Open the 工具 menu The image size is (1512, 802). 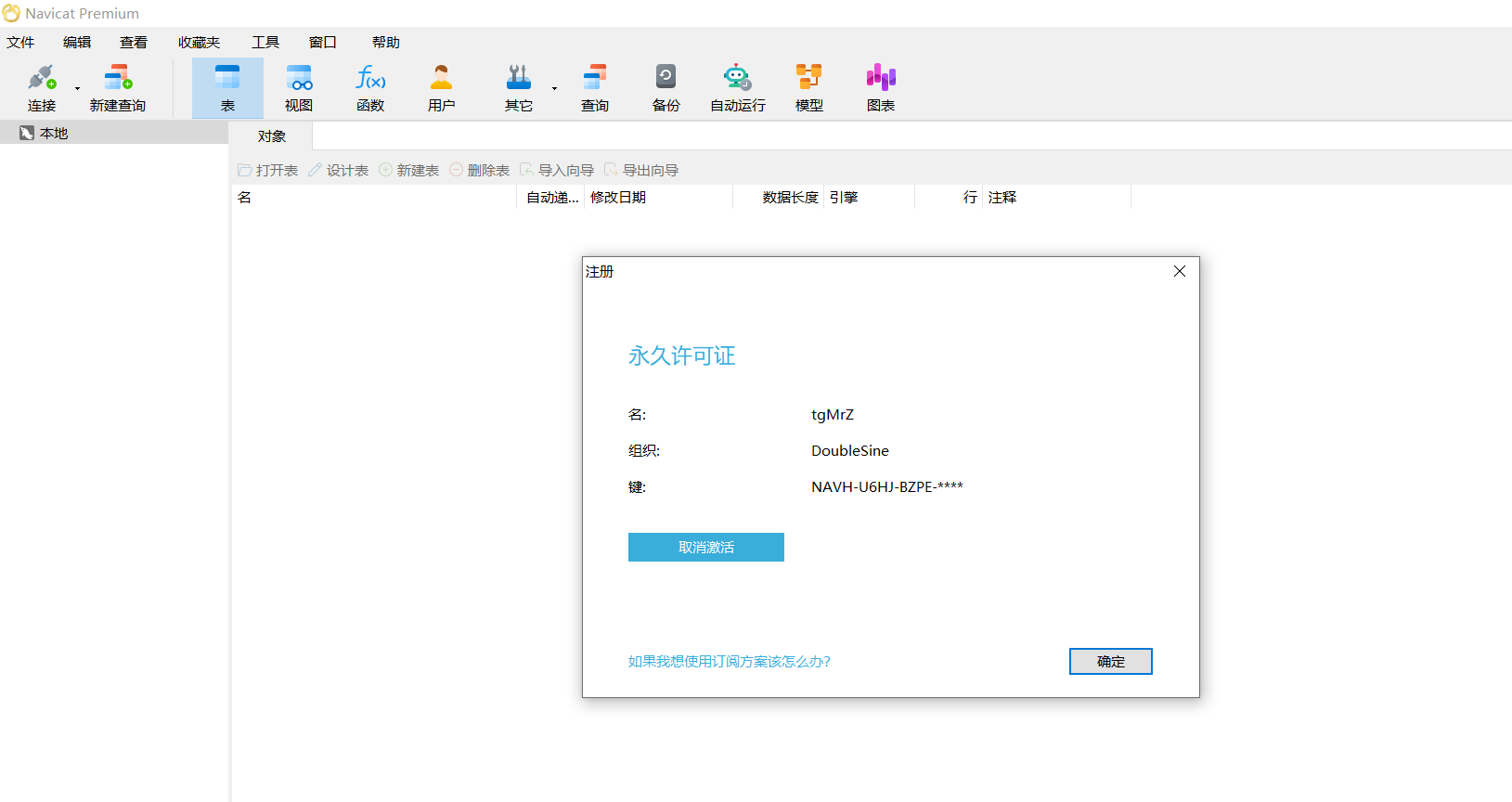[265, 43]
